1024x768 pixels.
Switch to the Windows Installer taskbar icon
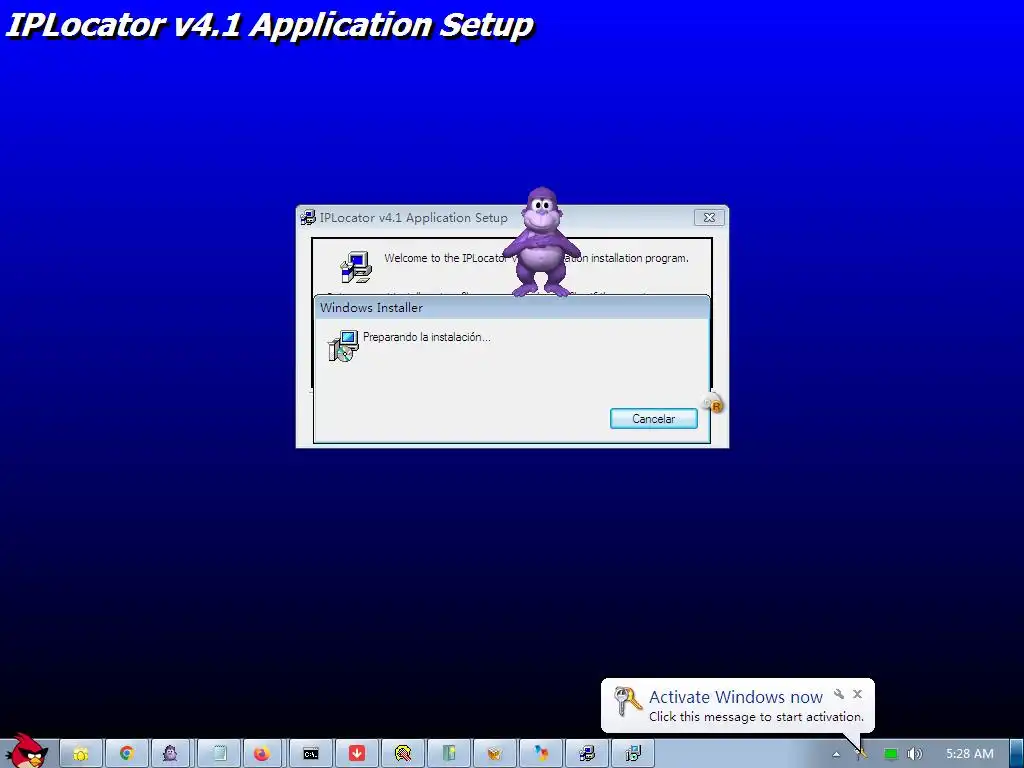[633, 754]
